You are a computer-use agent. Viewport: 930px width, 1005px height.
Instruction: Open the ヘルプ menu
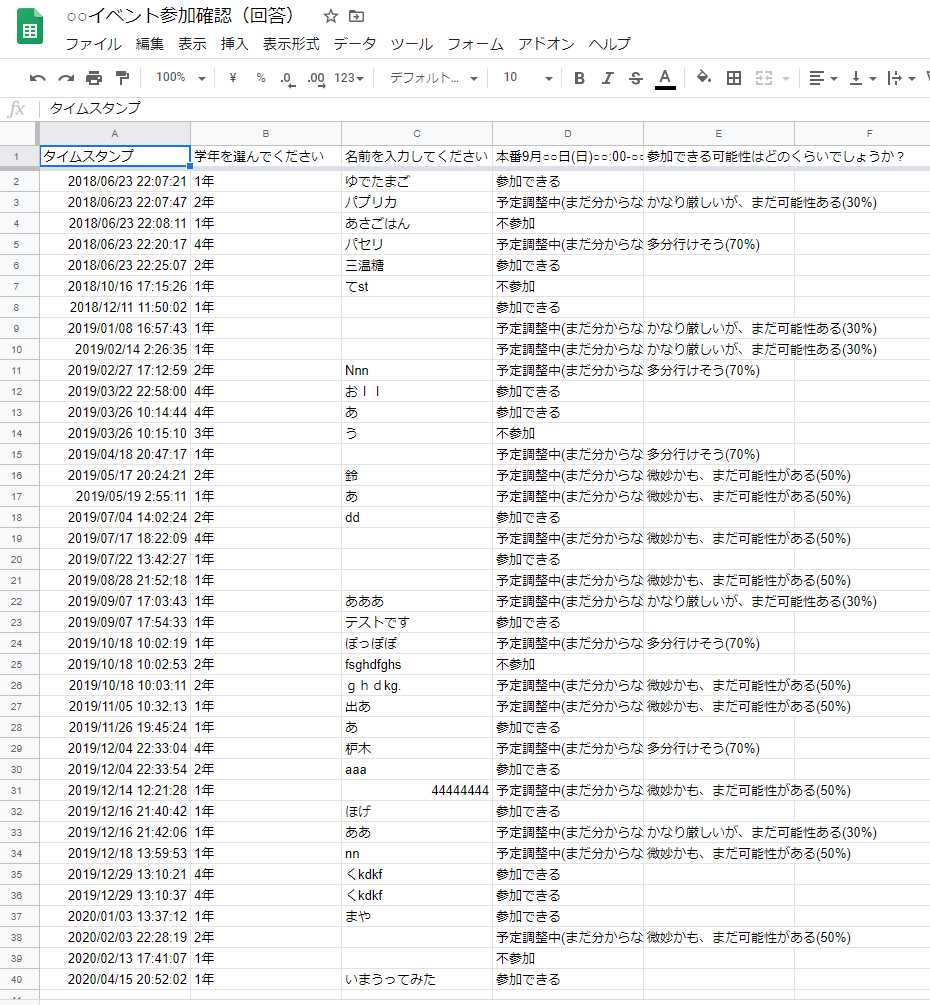coord(610,44)
